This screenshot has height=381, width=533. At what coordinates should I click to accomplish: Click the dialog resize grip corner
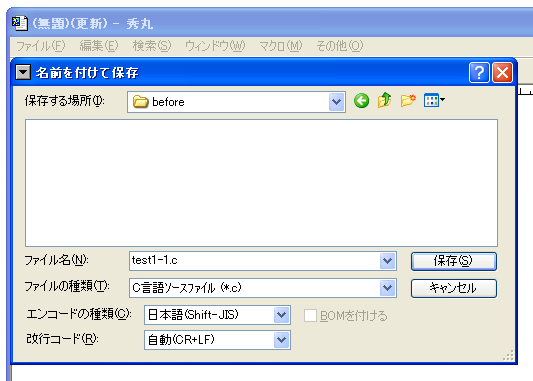point(509,356)
